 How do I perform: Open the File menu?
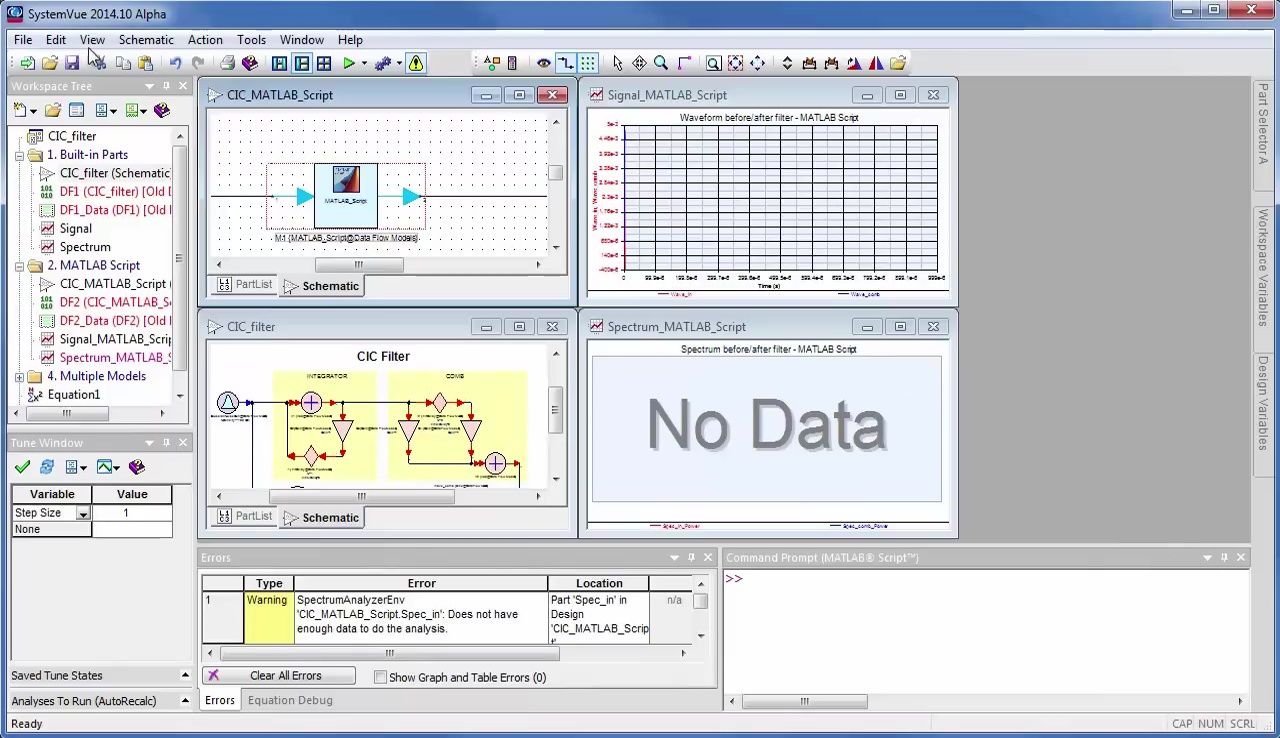[23, 40]
